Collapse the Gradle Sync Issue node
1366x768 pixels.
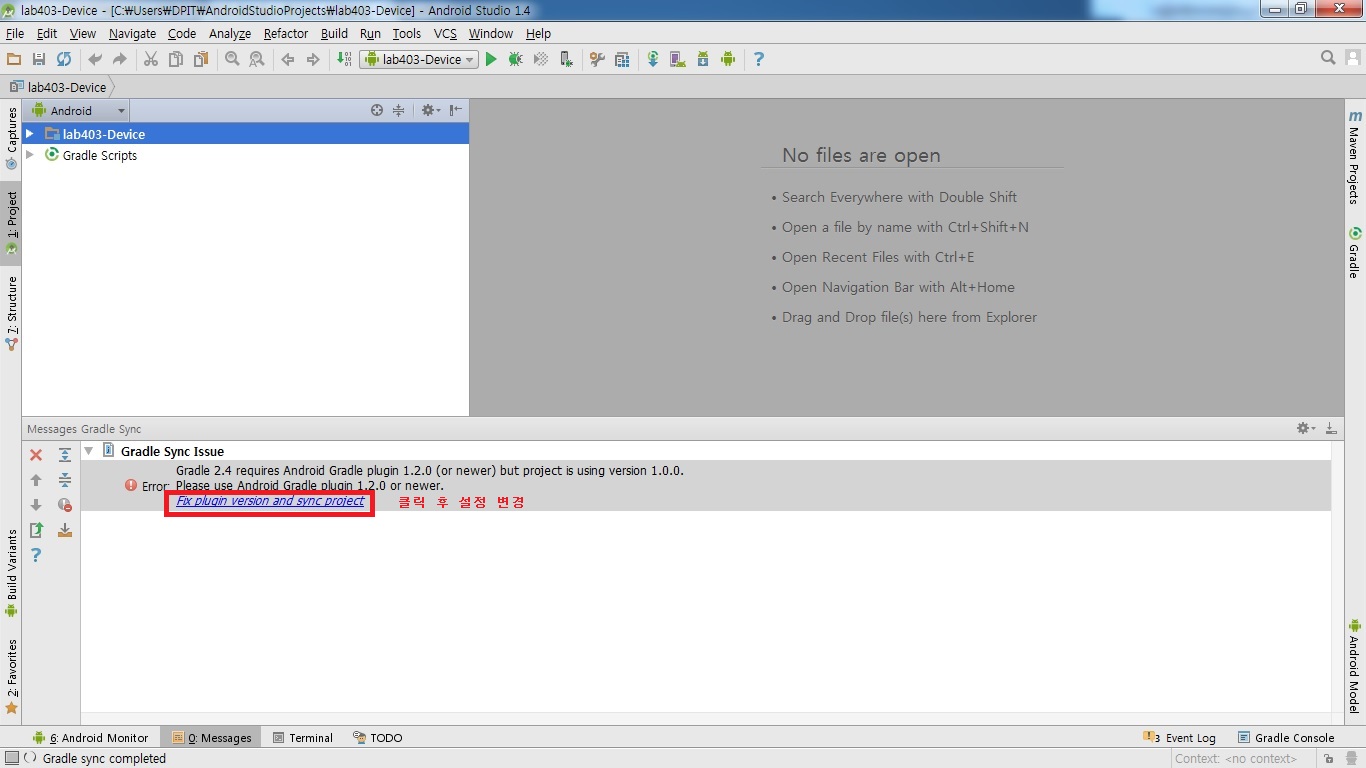coord(89,451)
